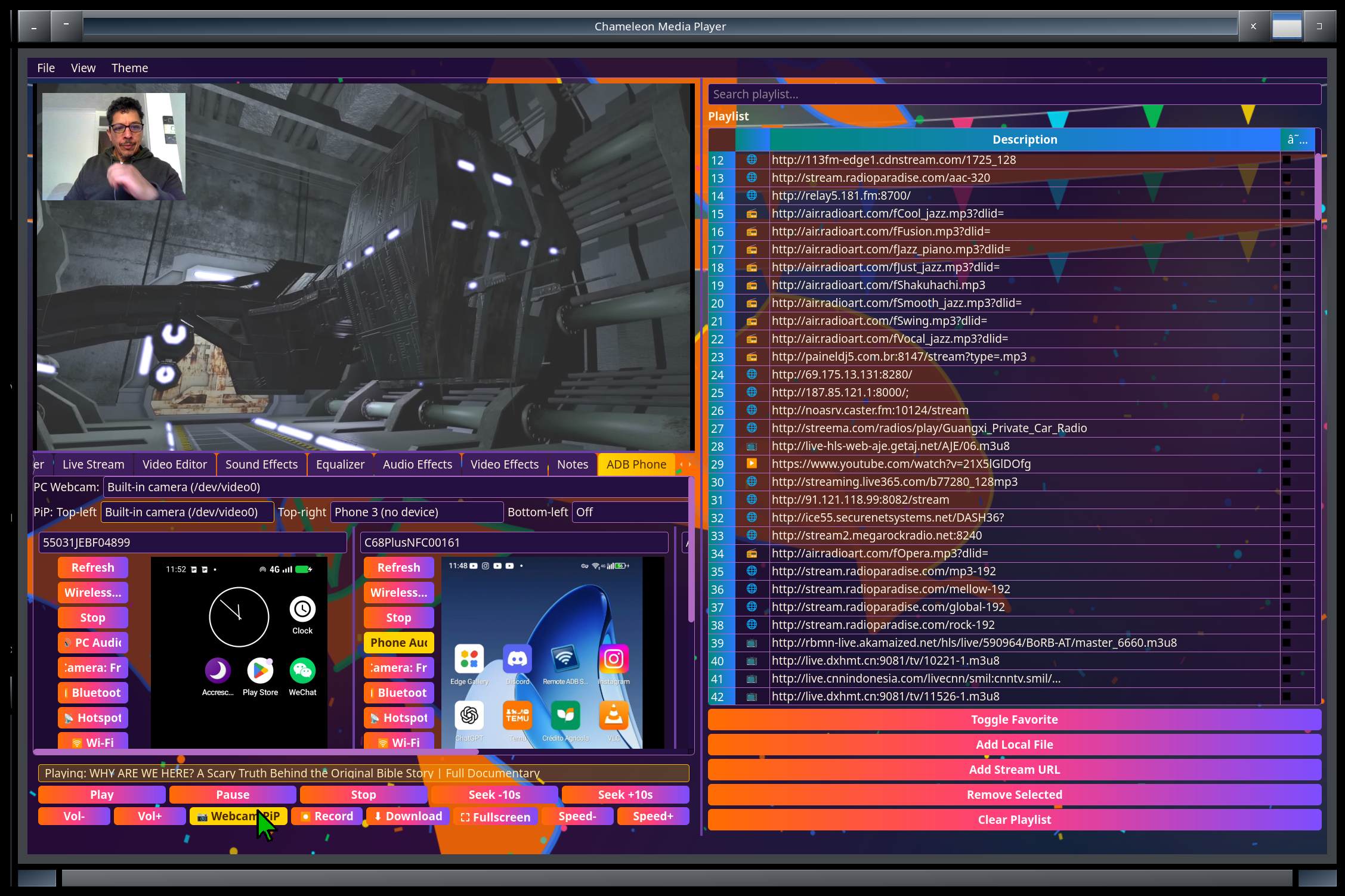Open PiP Top-right source dropdown
Image resolution: width=1345 pixels, height=896 pixels.
(417, 512)
